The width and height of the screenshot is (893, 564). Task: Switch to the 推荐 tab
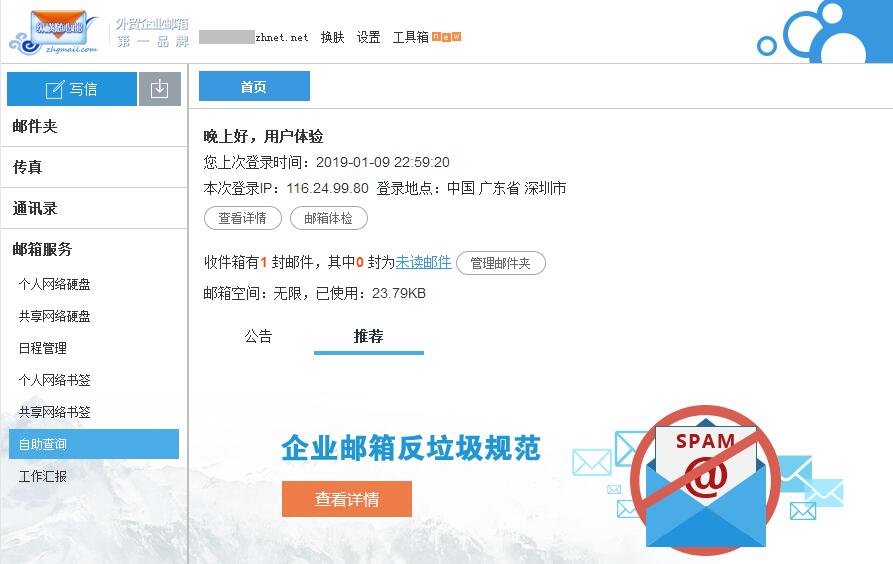coord(368,337)
